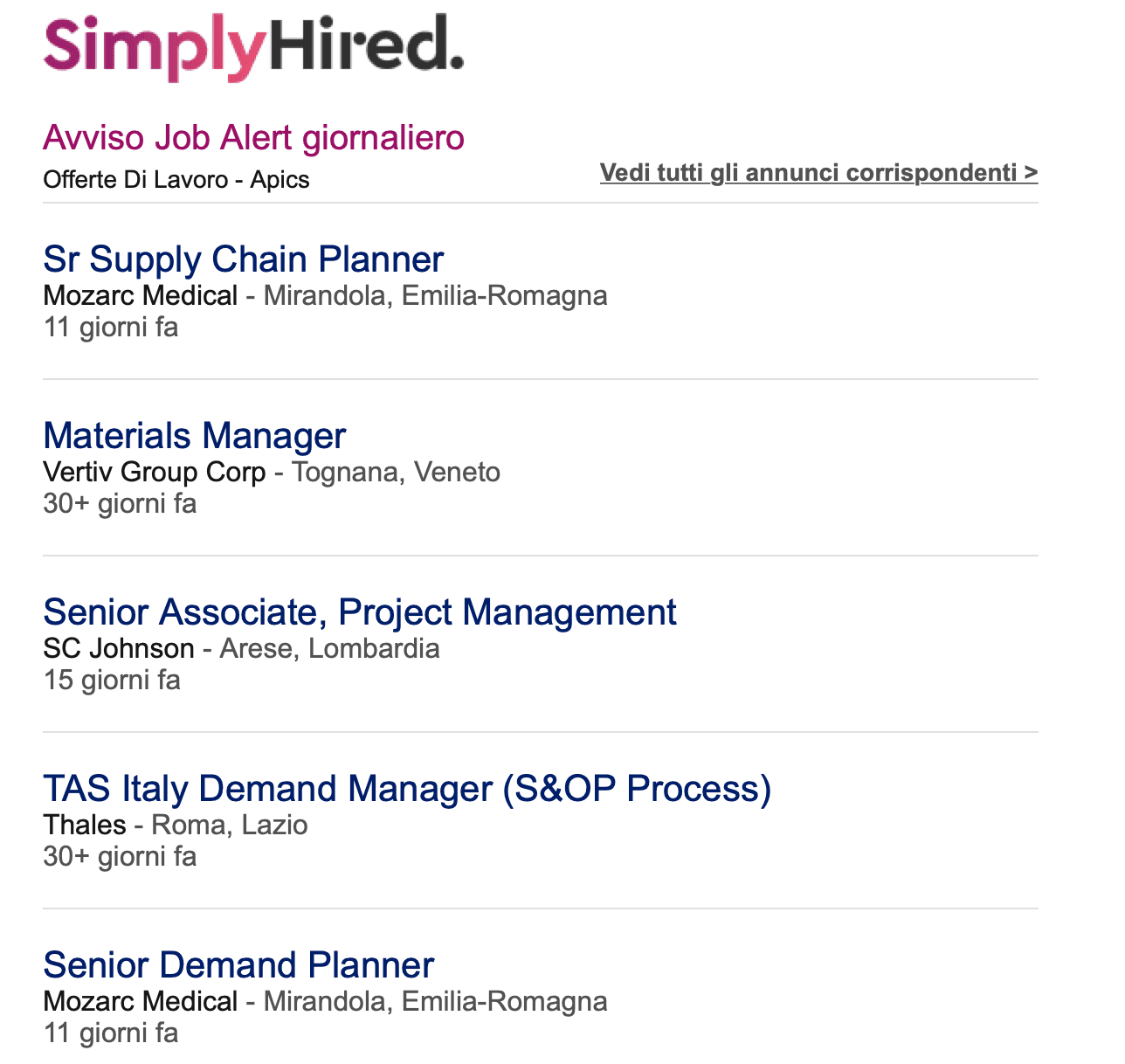1125x1064 pixels.
Task: Click the 'Roma, Lazio' location text
Action: (x=229, y=826)
